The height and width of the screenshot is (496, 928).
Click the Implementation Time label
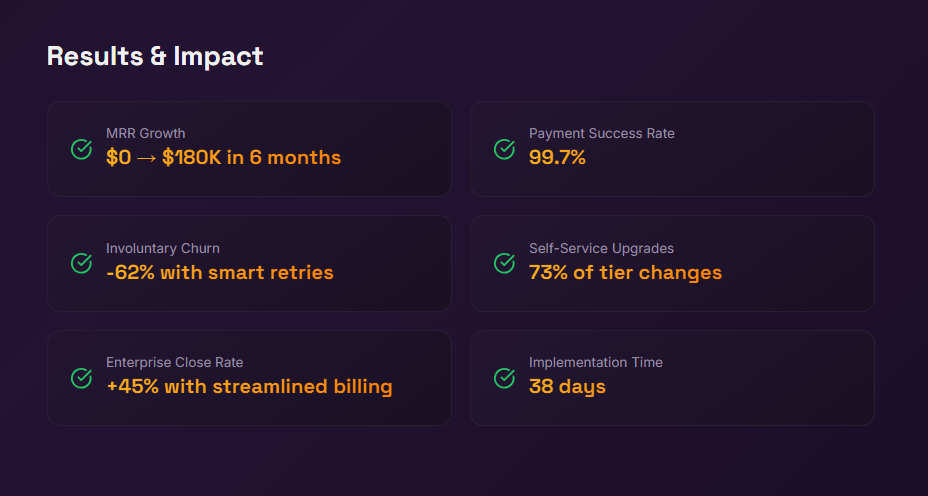[595, 362]
